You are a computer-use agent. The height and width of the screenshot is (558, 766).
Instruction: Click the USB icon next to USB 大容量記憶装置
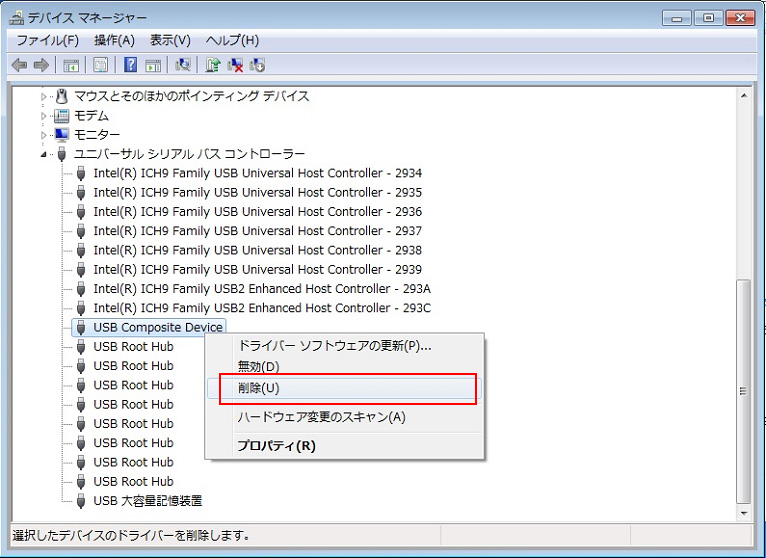pos(81,501)
